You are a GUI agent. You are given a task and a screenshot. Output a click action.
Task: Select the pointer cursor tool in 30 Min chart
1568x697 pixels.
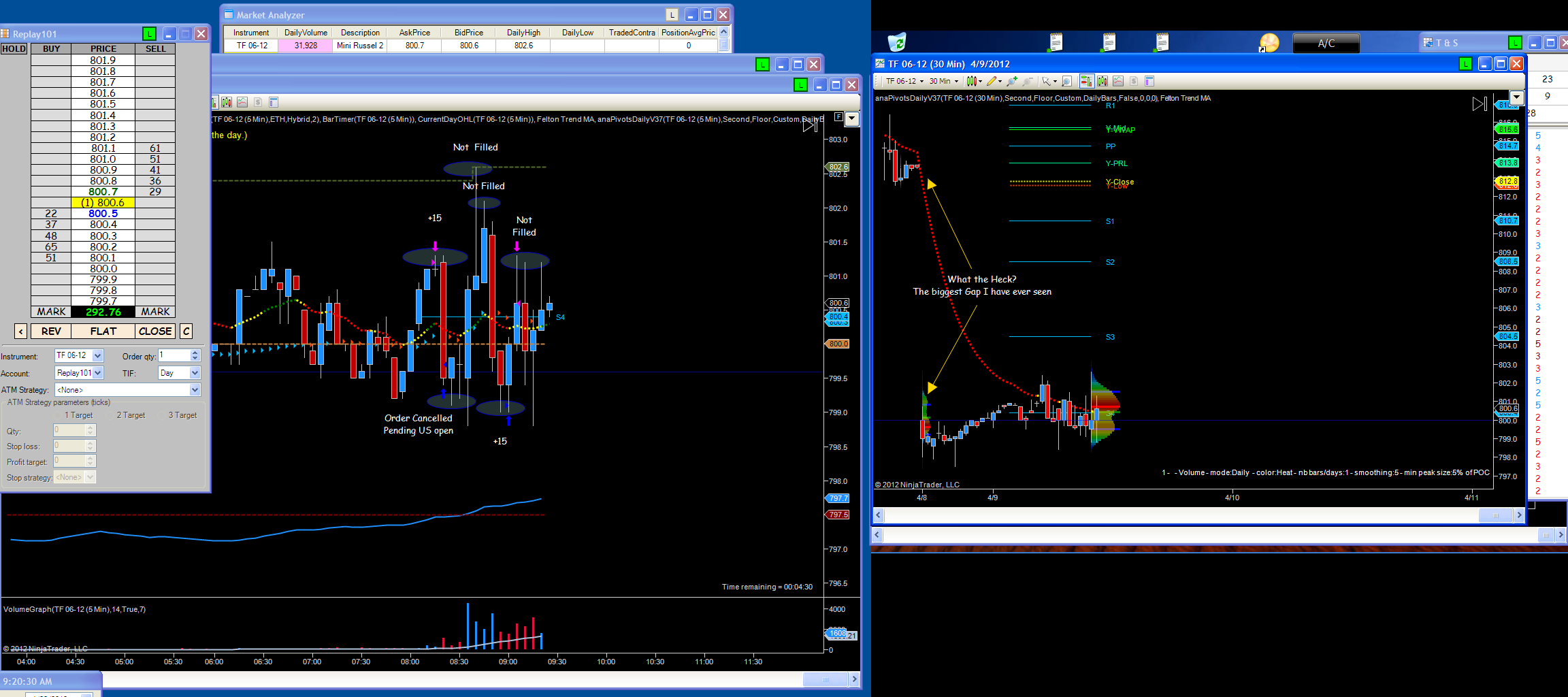tap(1049, 81)
